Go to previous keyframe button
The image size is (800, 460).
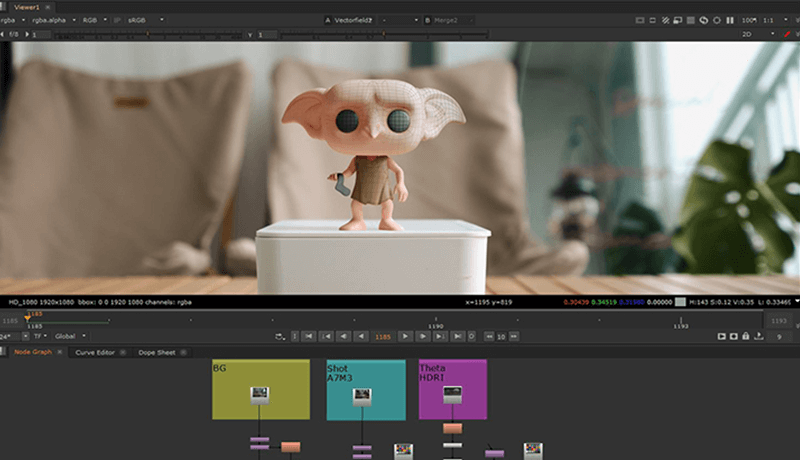326,337
